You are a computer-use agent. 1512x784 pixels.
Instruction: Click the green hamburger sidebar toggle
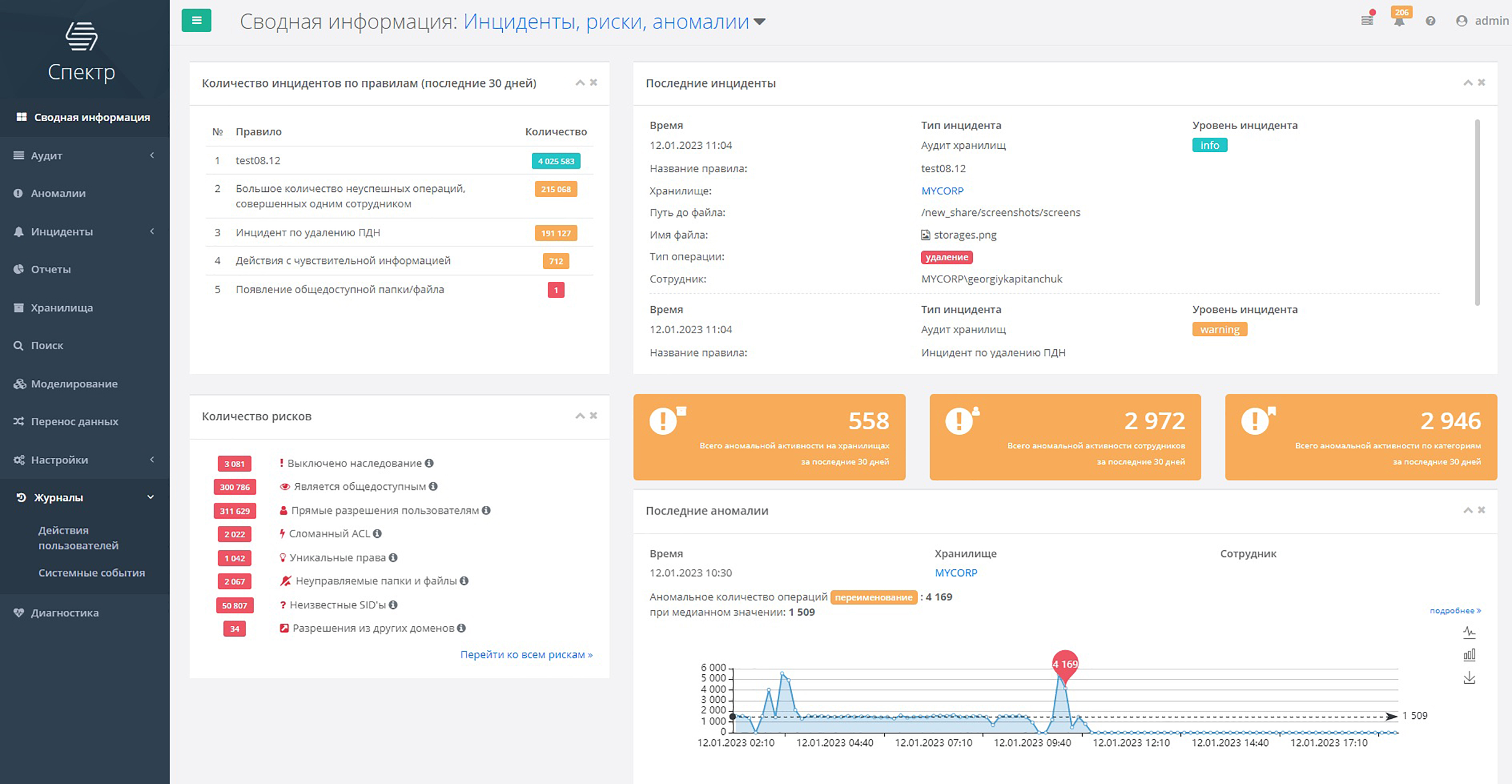click(x=196, y=20)
